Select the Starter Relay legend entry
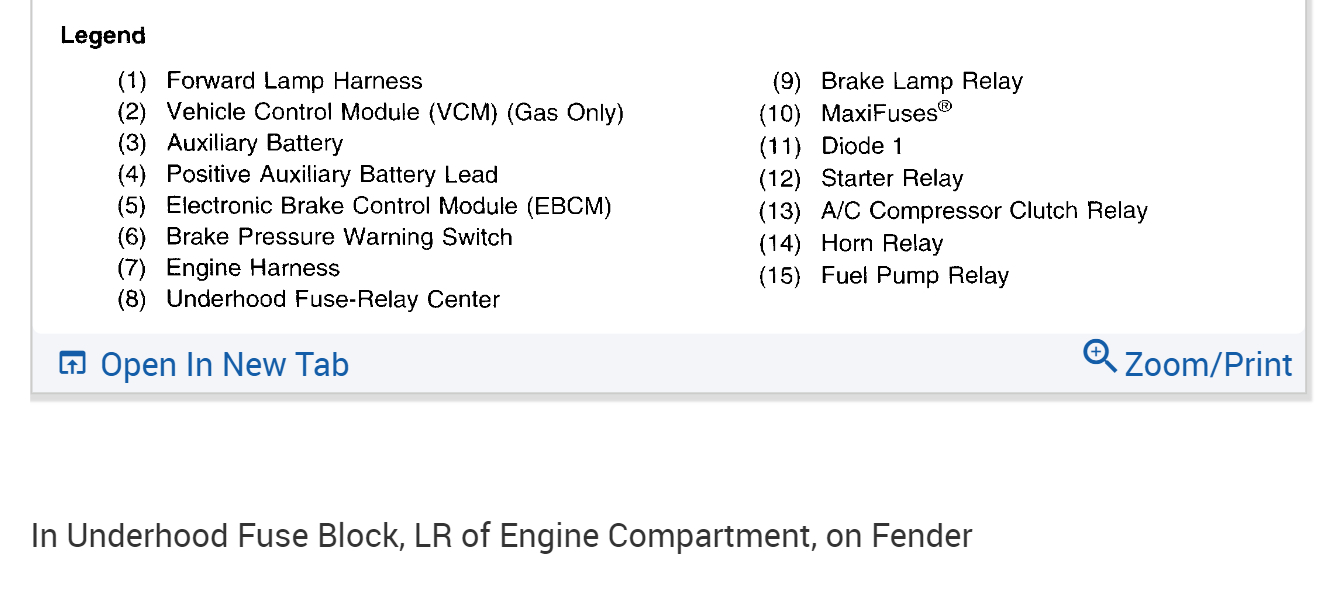1324x598 pixels. (891, 179)
